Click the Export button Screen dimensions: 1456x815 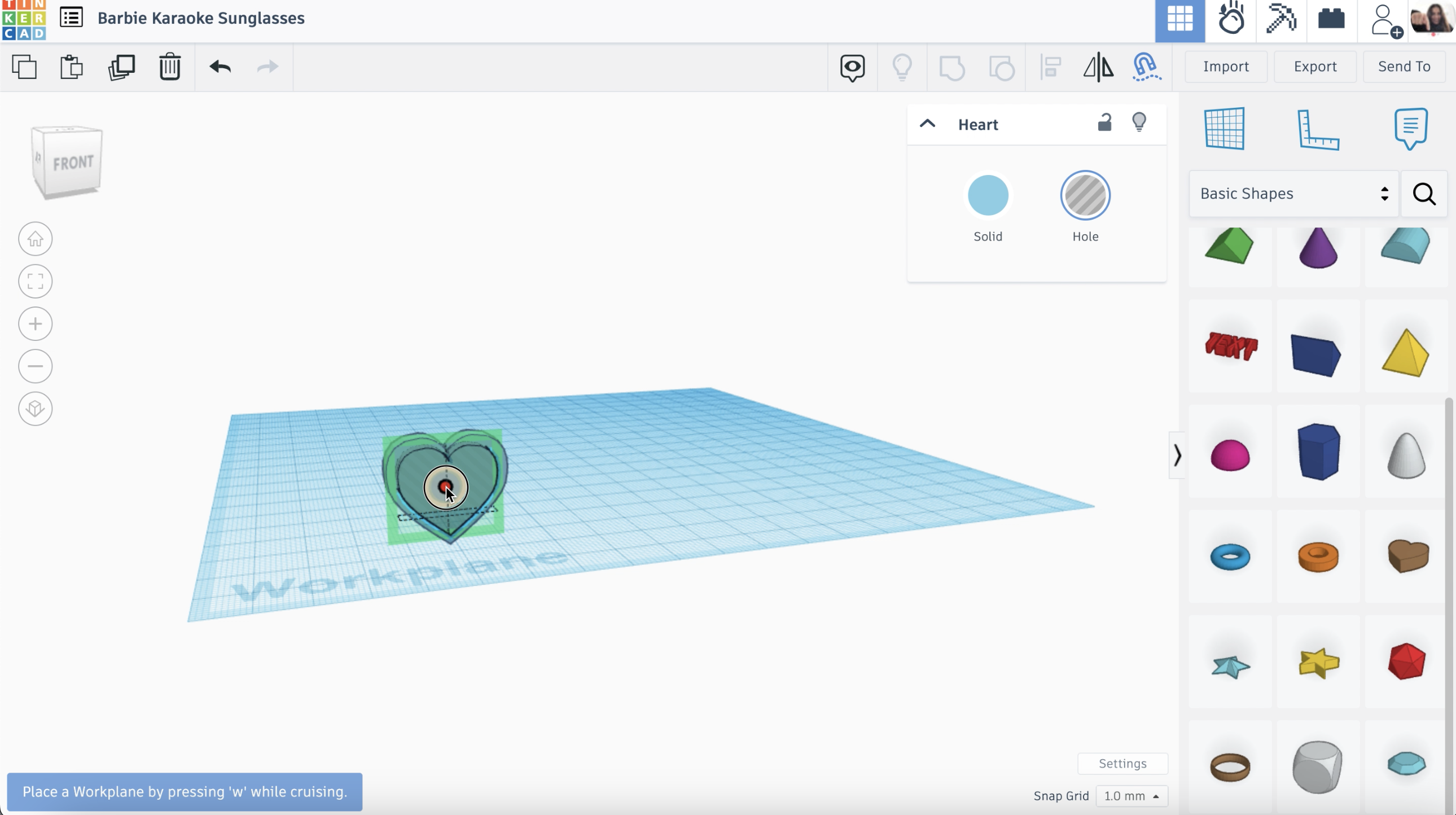1315,66
